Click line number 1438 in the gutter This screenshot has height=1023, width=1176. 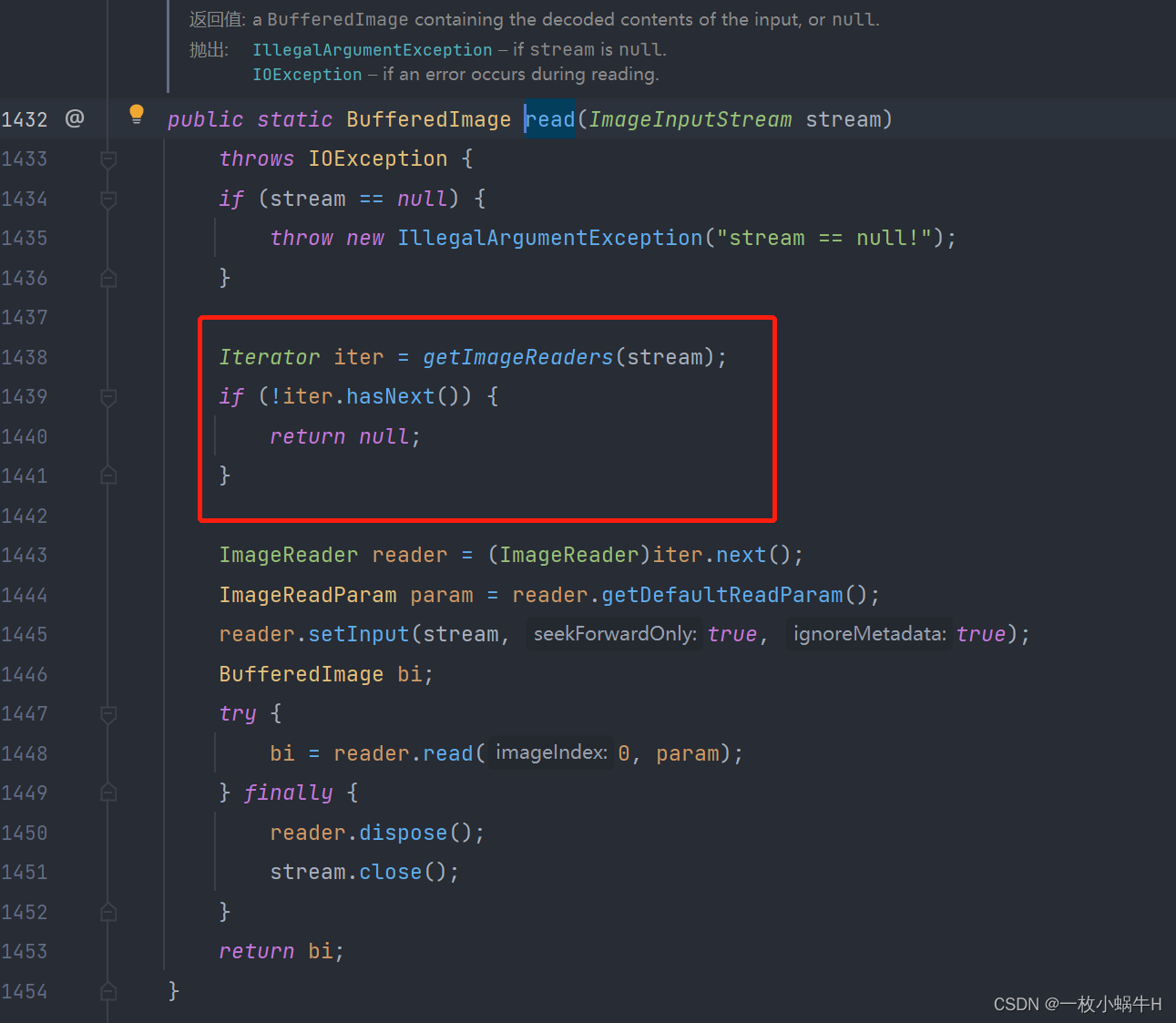point(25,357)
